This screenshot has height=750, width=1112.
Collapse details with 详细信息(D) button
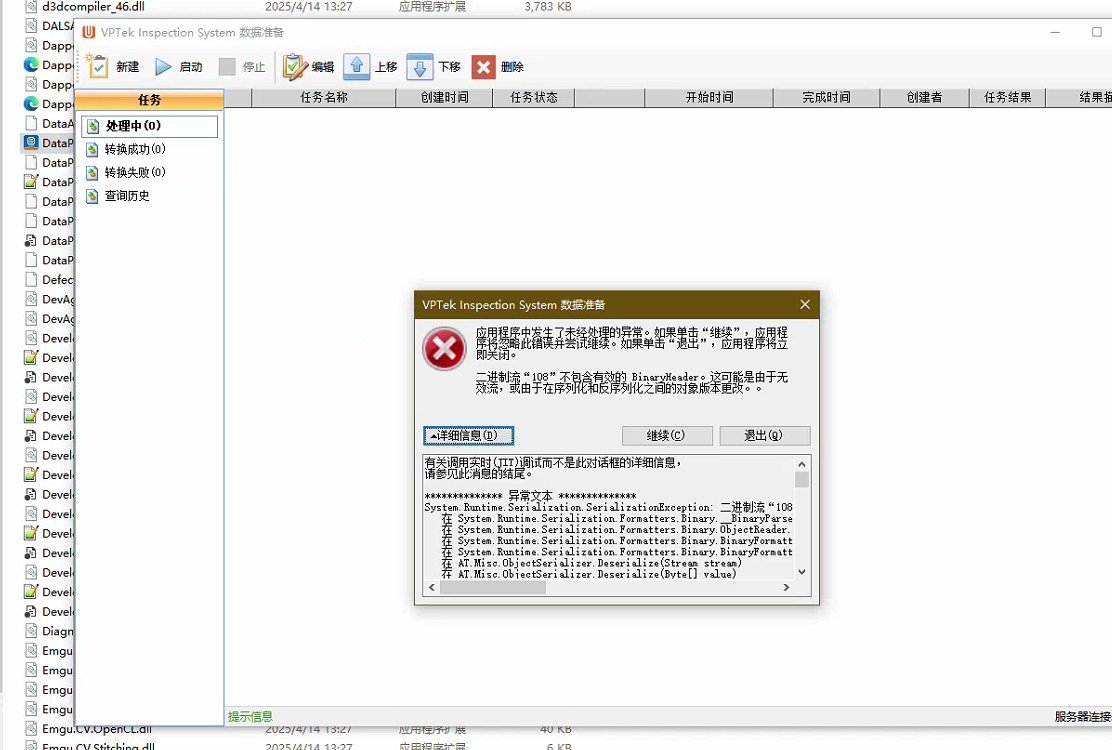[469, 436]
